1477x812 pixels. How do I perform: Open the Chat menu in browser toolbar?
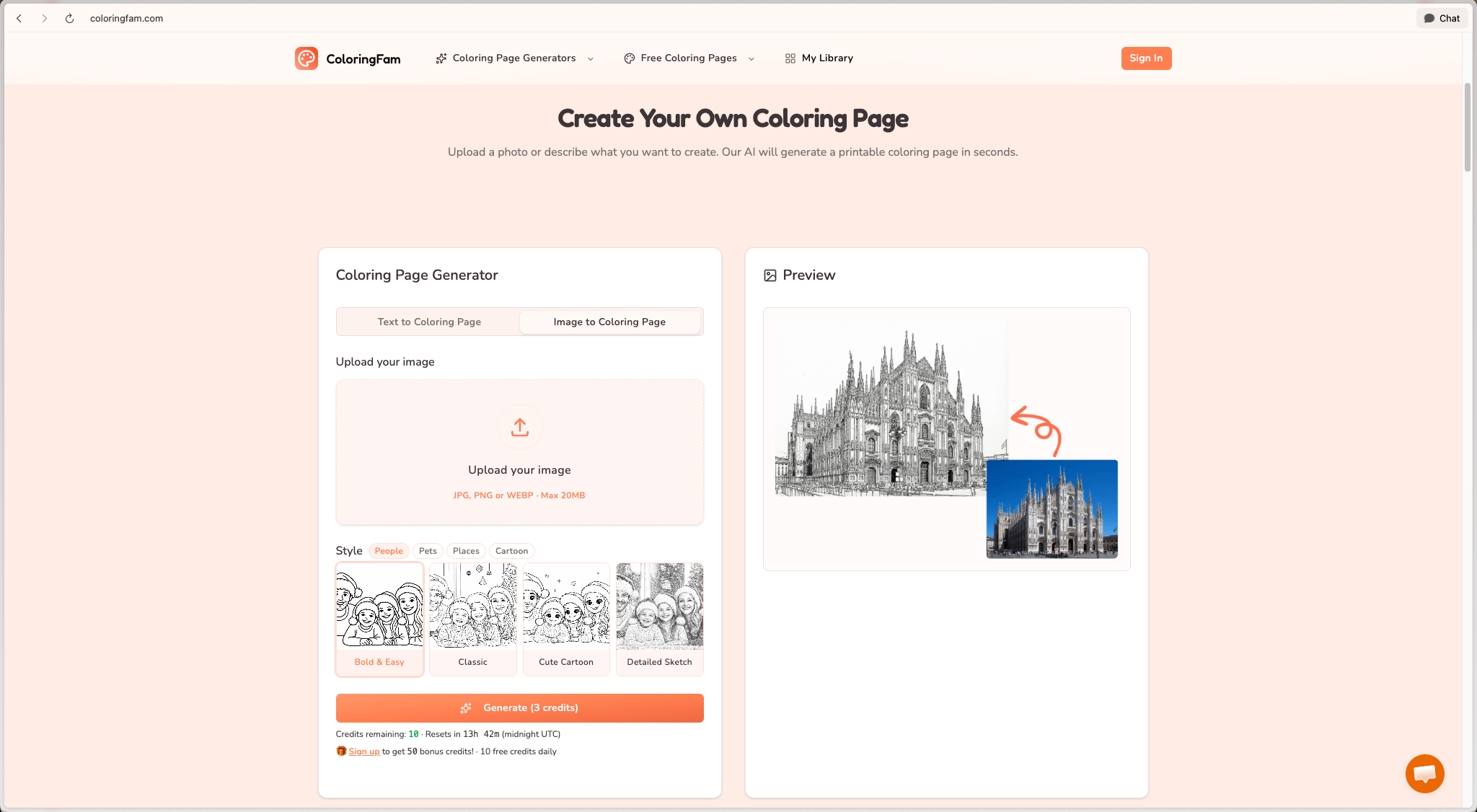pos(1442,18)
